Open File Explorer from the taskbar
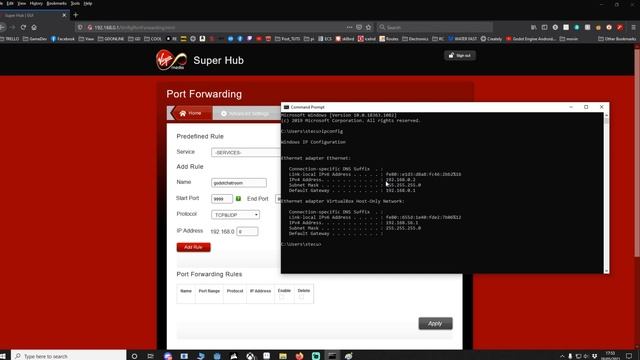The width and height of the screenshot is (640, 360). click(283, 356)
